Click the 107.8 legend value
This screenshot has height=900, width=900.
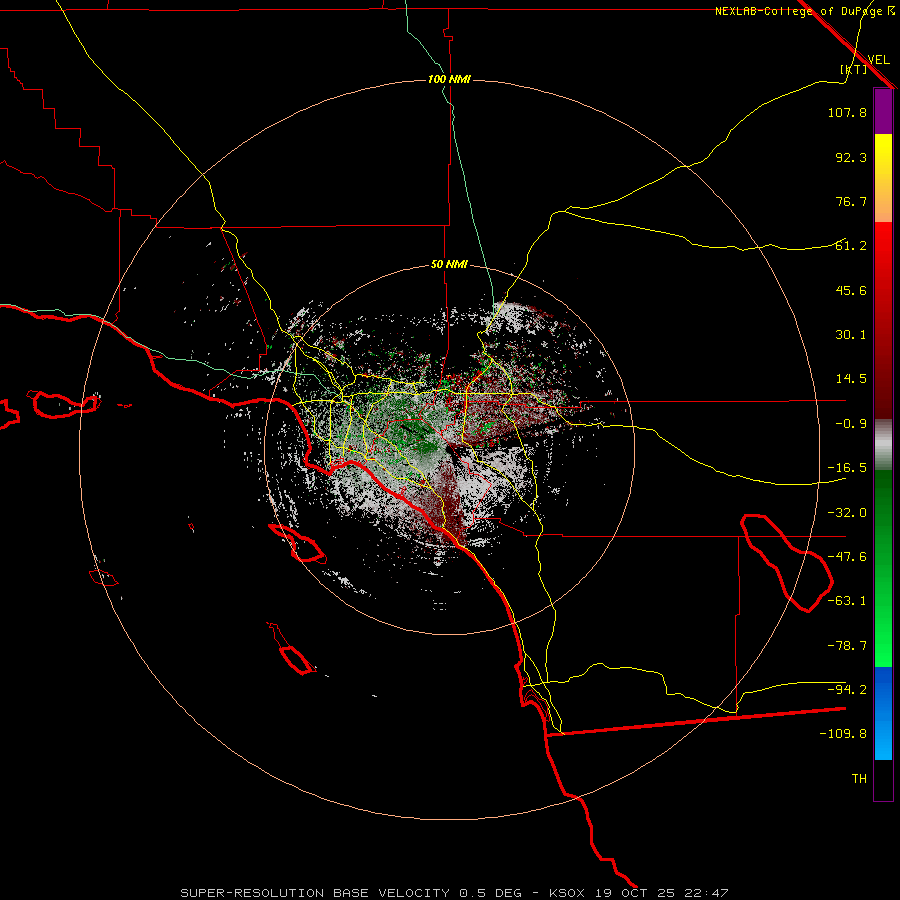tap(847, 112)
